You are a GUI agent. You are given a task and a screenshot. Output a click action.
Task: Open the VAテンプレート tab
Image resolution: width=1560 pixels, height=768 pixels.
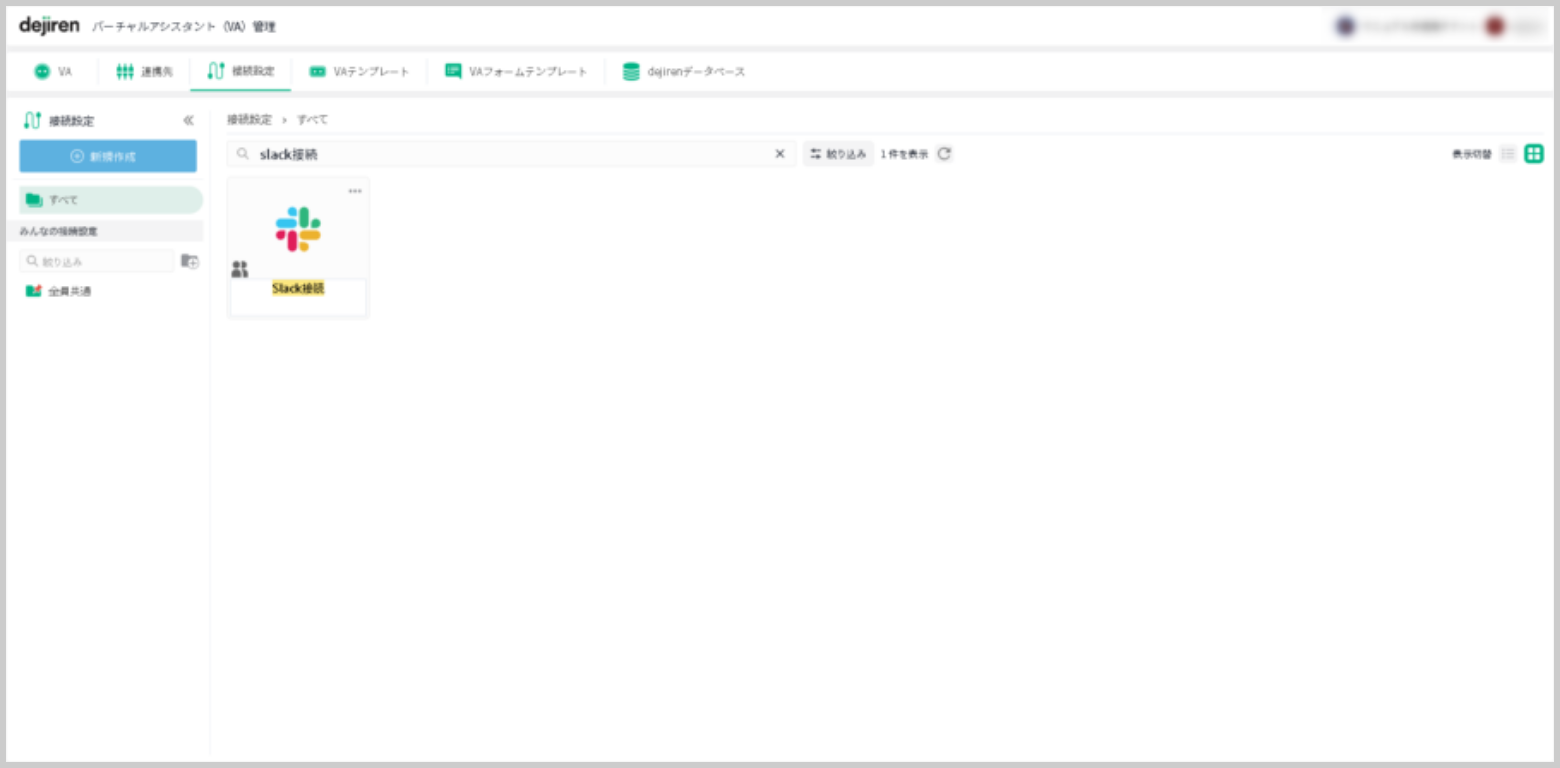(x=360, y=72)
